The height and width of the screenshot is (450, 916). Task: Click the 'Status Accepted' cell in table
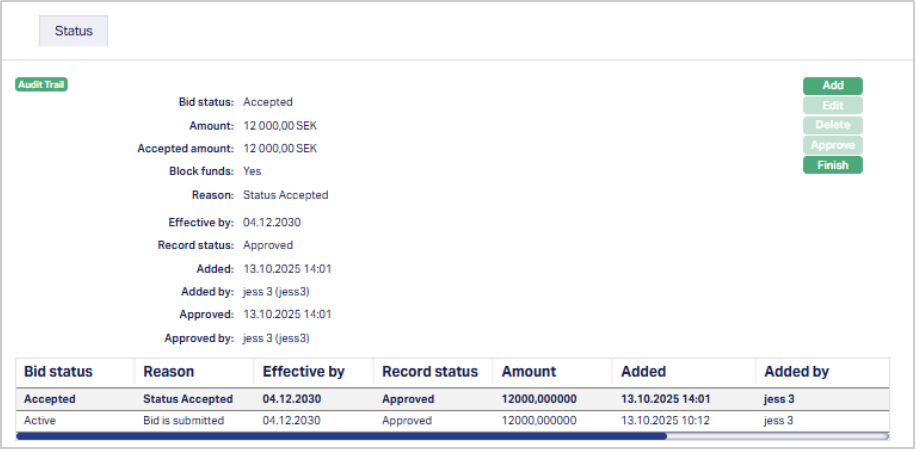coord(188,399)
